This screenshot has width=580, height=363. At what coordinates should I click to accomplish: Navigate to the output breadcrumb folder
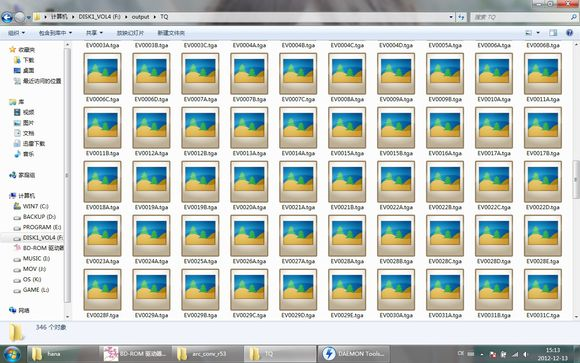pos(140,17)
